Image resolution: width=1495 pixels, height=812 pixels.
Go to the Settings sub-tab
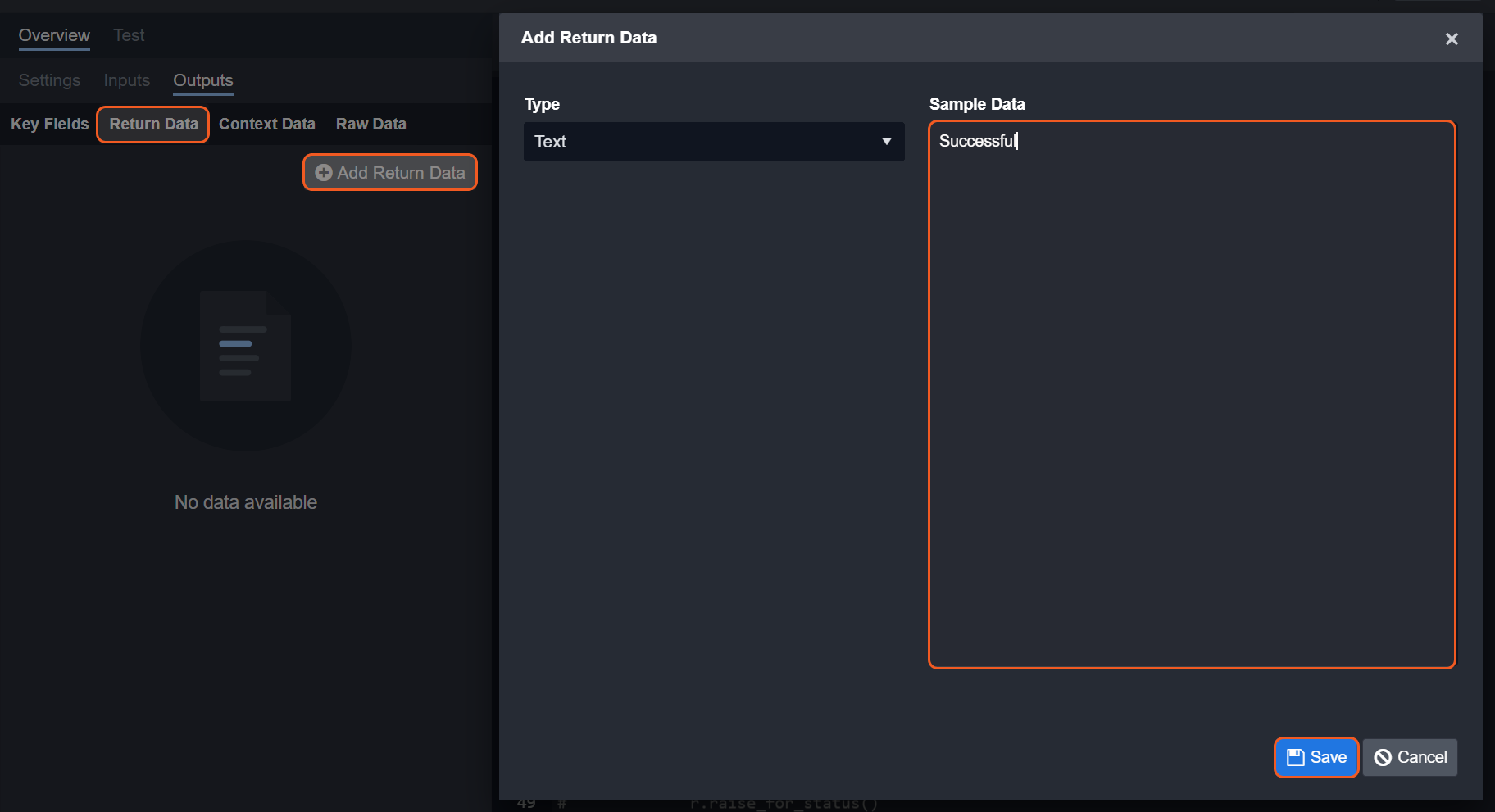tap(49, 80)
